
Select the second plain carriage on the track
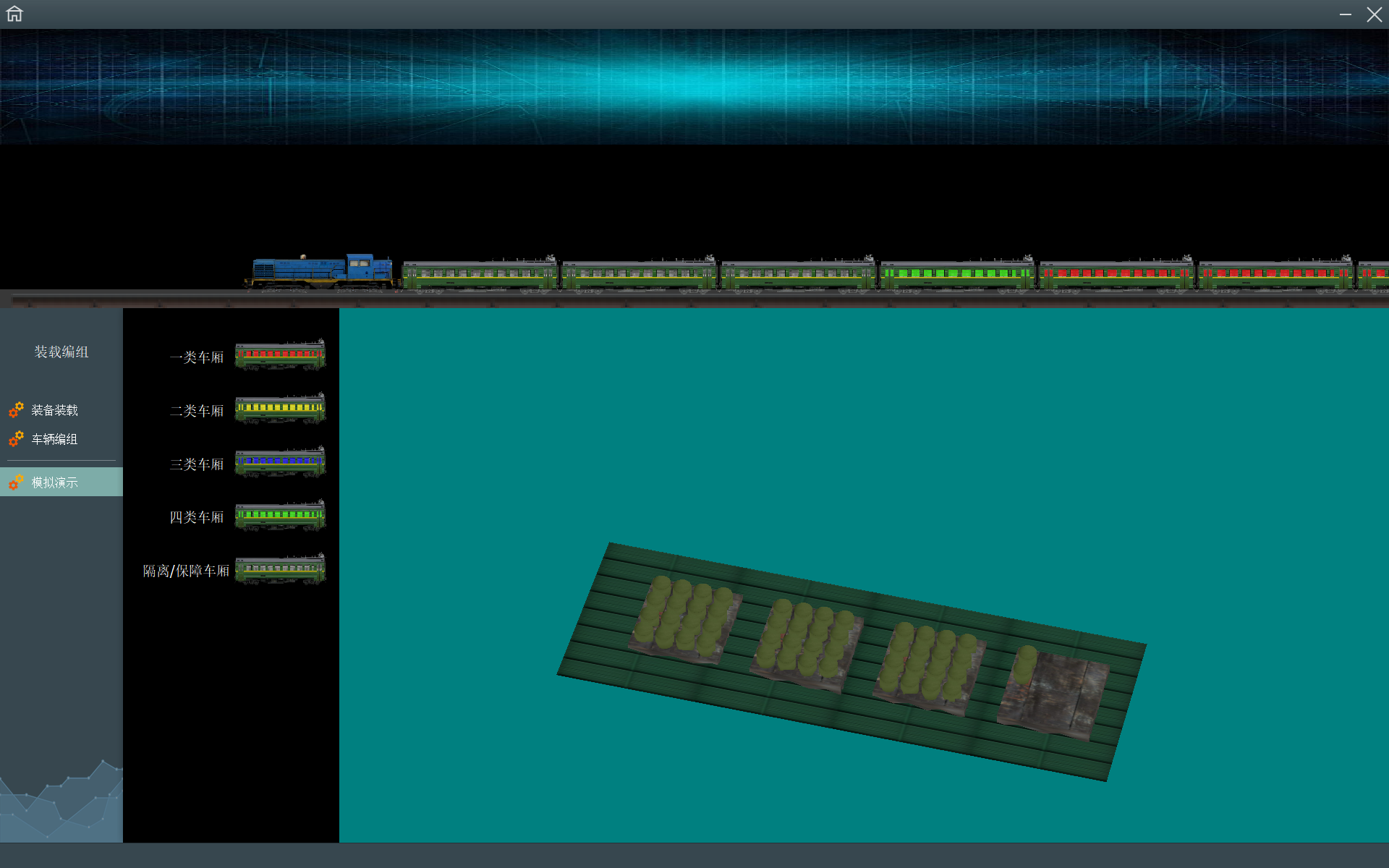[640, 275]
